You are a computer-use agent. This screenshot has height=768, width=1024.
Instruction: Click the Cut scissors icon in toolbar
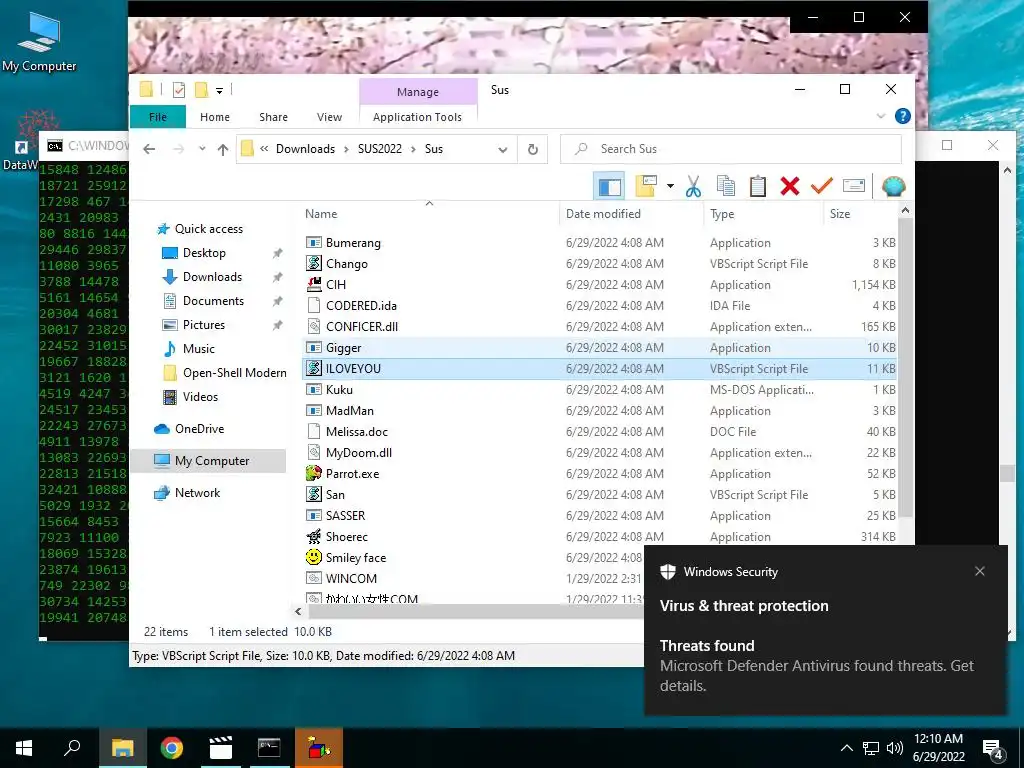tap(693, 187)
